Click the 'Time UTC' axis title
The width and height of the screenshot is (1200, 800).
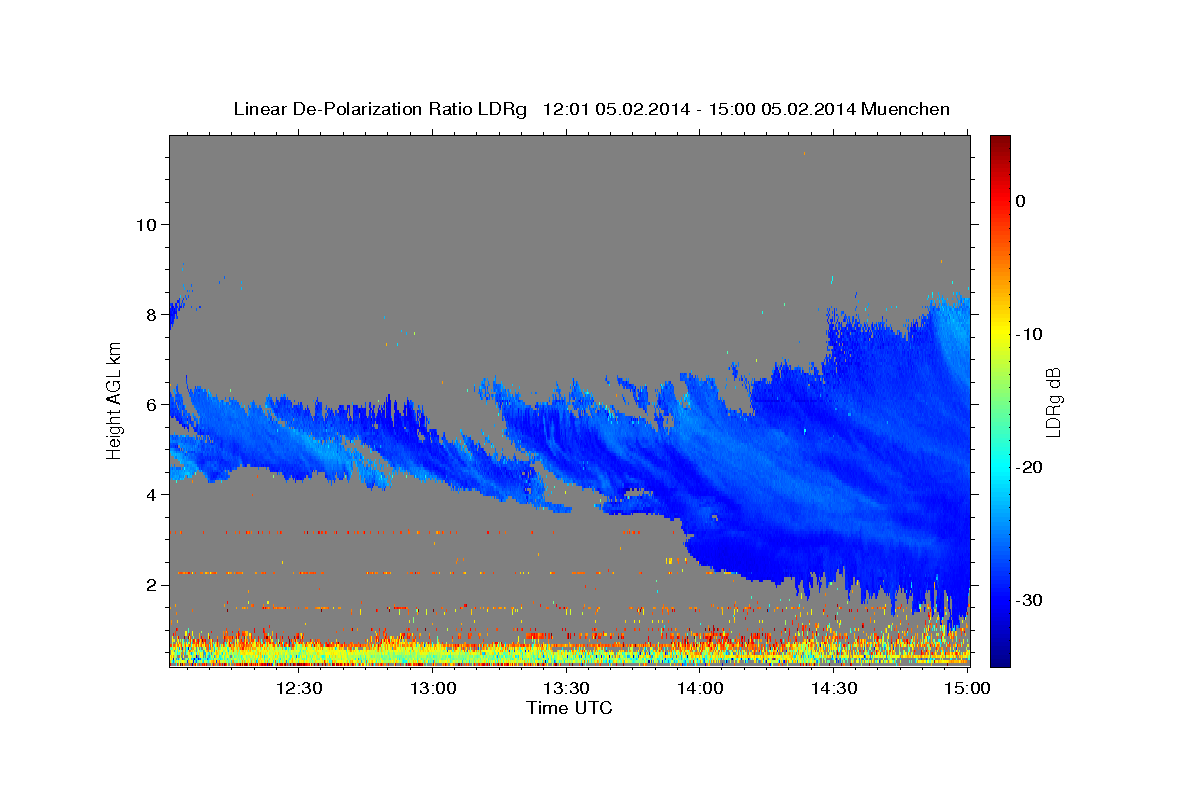[x=569, y=708]
